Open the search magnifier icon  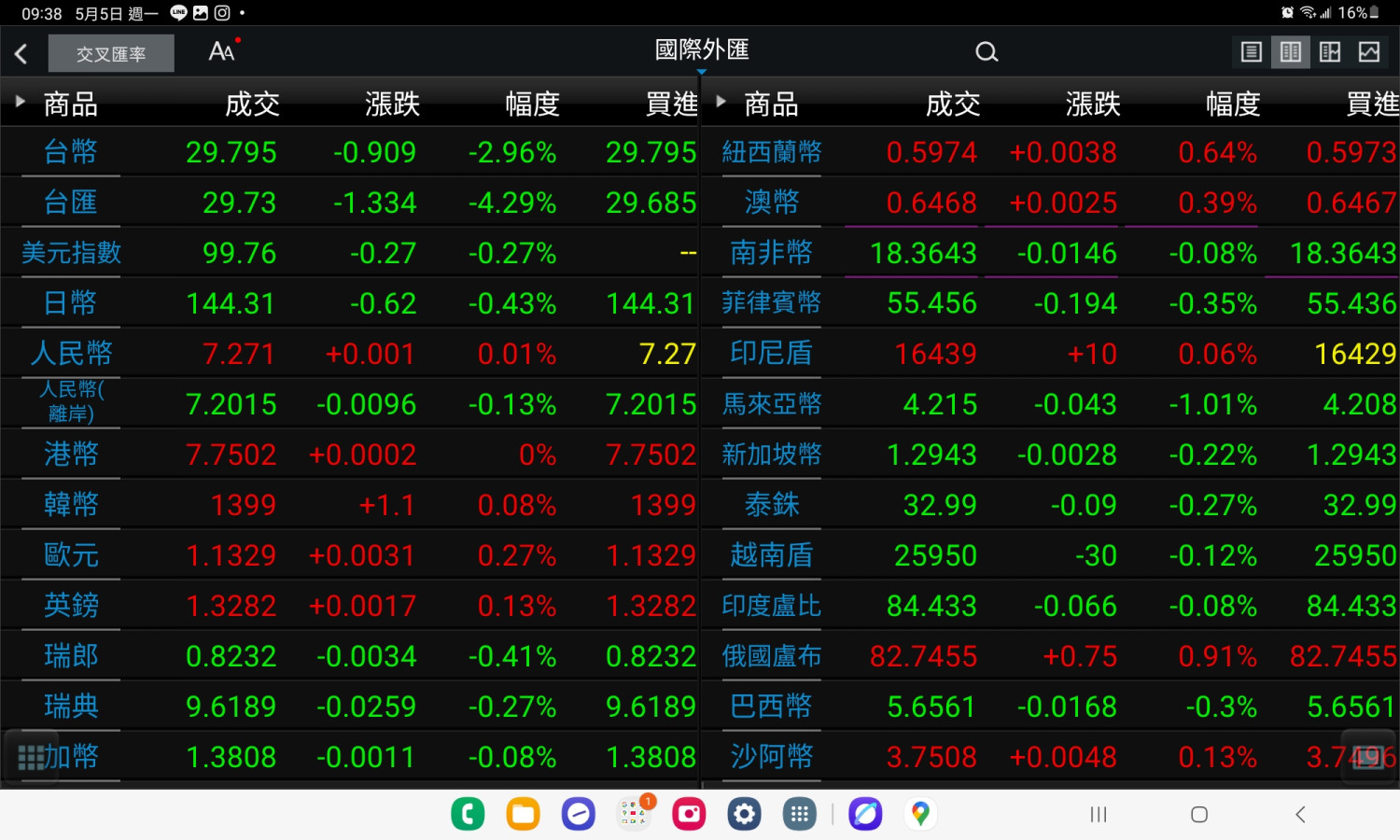coord(987,51)
